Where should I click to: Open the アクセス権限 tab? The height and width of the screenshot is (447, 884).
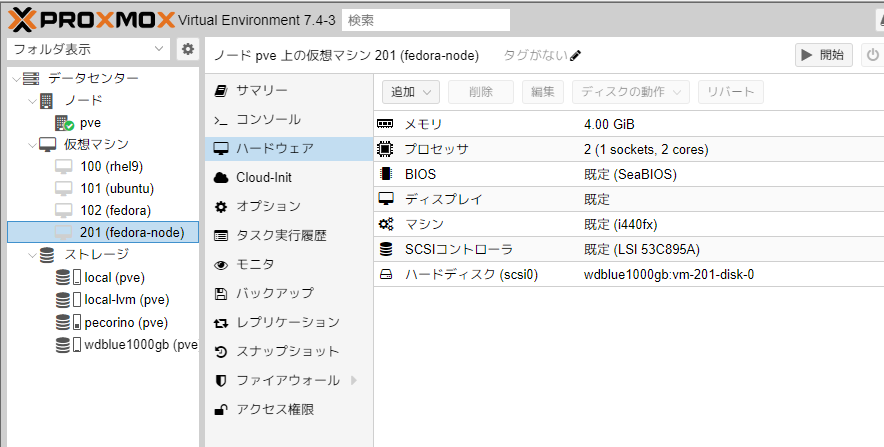pyautogui.click(x=289, y=410)
